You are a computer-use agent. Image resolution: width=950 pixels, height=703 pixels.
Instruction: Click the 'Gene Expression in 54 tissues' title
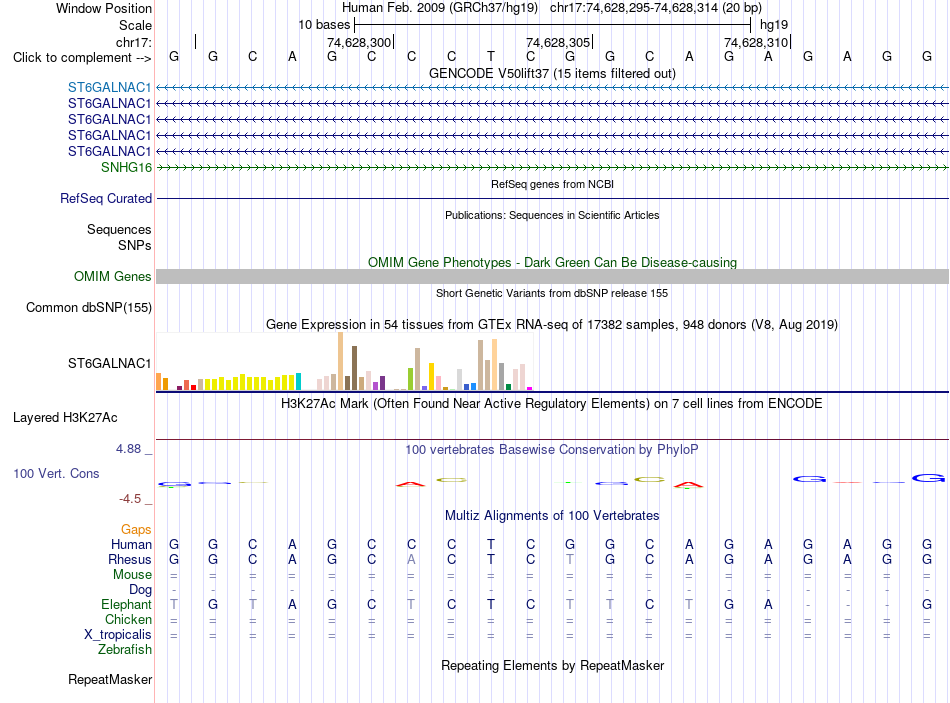tap(552, 324)
